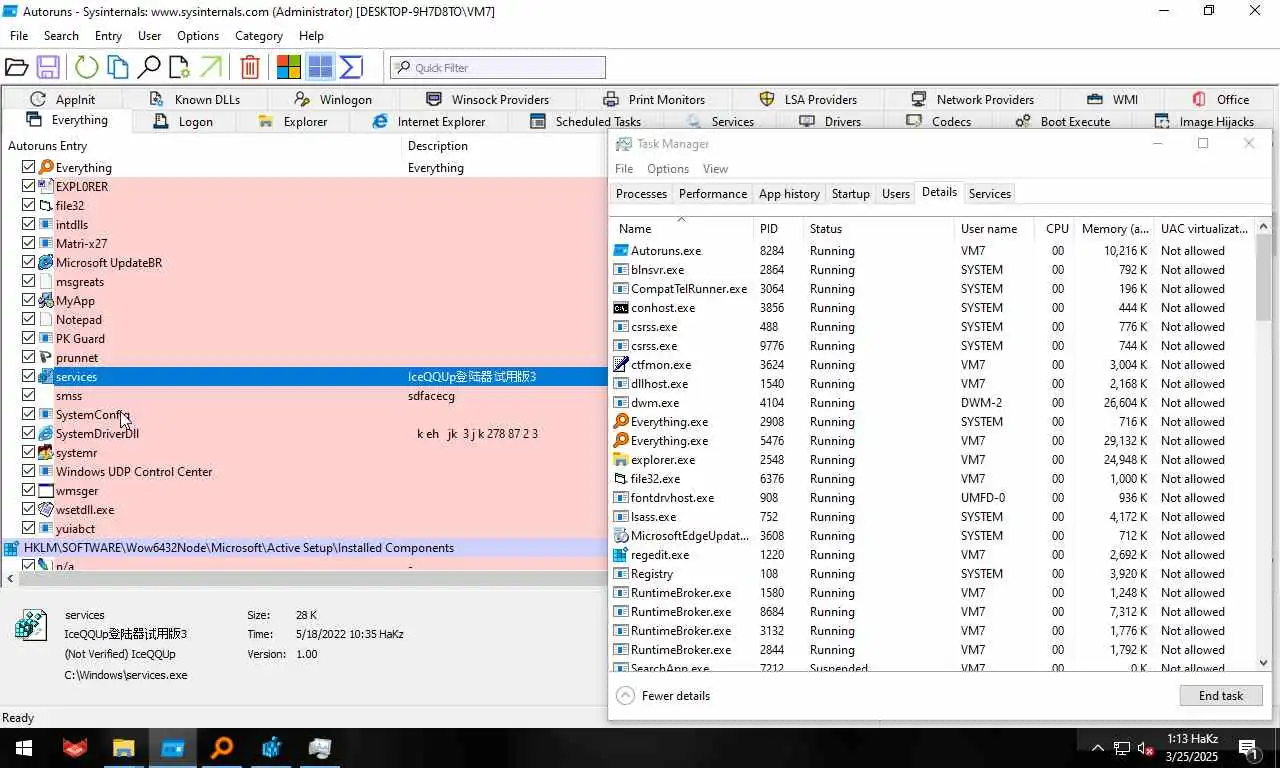
Task: Uncheck the EXPL0RER entry checkbox
Action: (28, 187)
